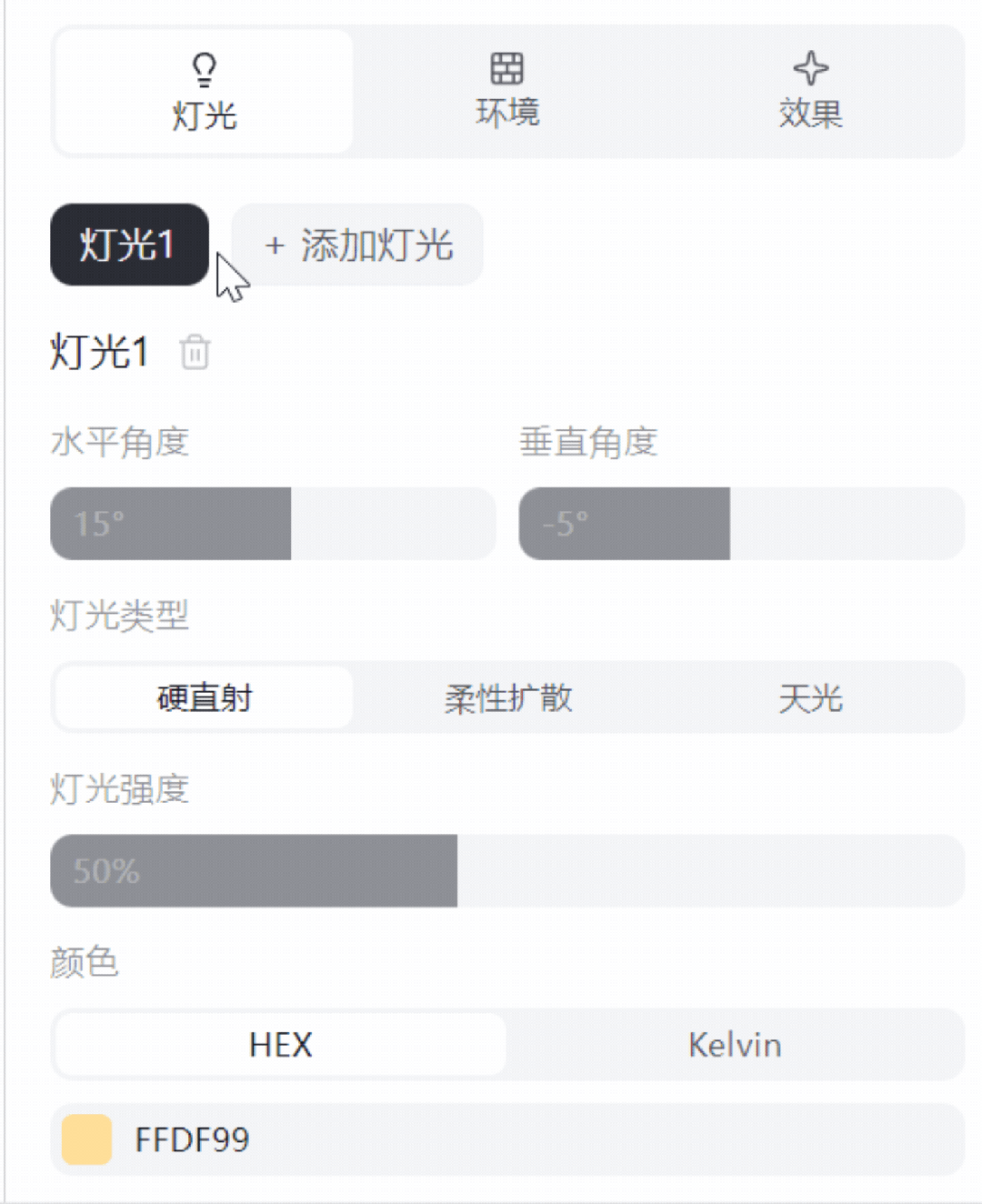Viewport: 982px width, 1204px height.
Task: Click the sparkle icon above 效果
Action: [x=810, y=68]
